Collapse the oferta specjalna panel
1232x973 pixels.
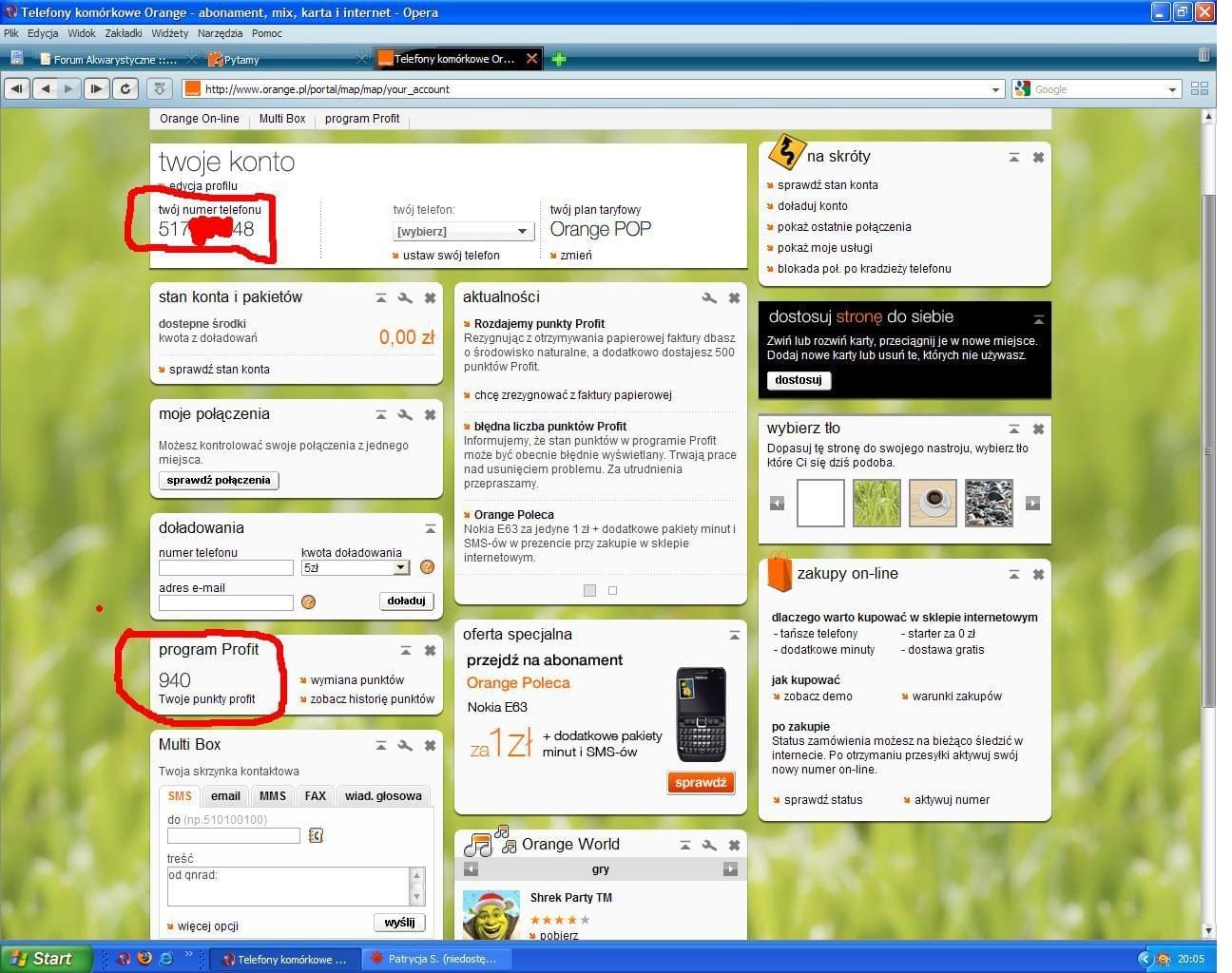coord(734,636)
